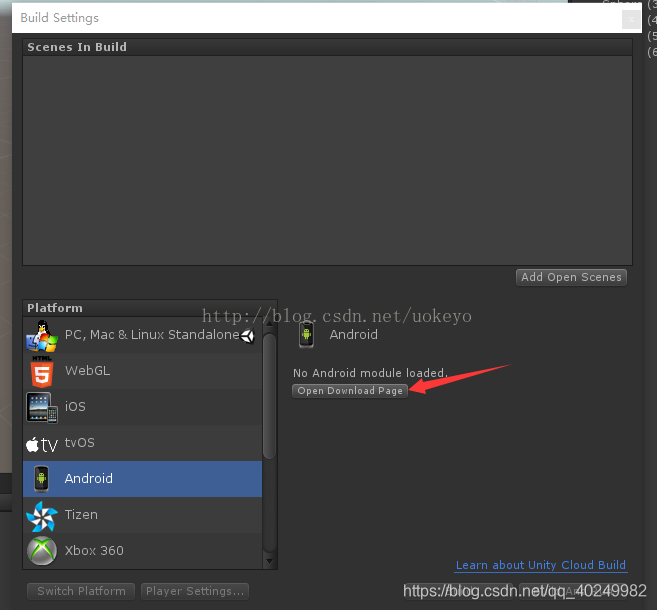The height and width of the screenshot is (610, 657).
Task: Add open scenes to the build
Action: coord(571,277)
